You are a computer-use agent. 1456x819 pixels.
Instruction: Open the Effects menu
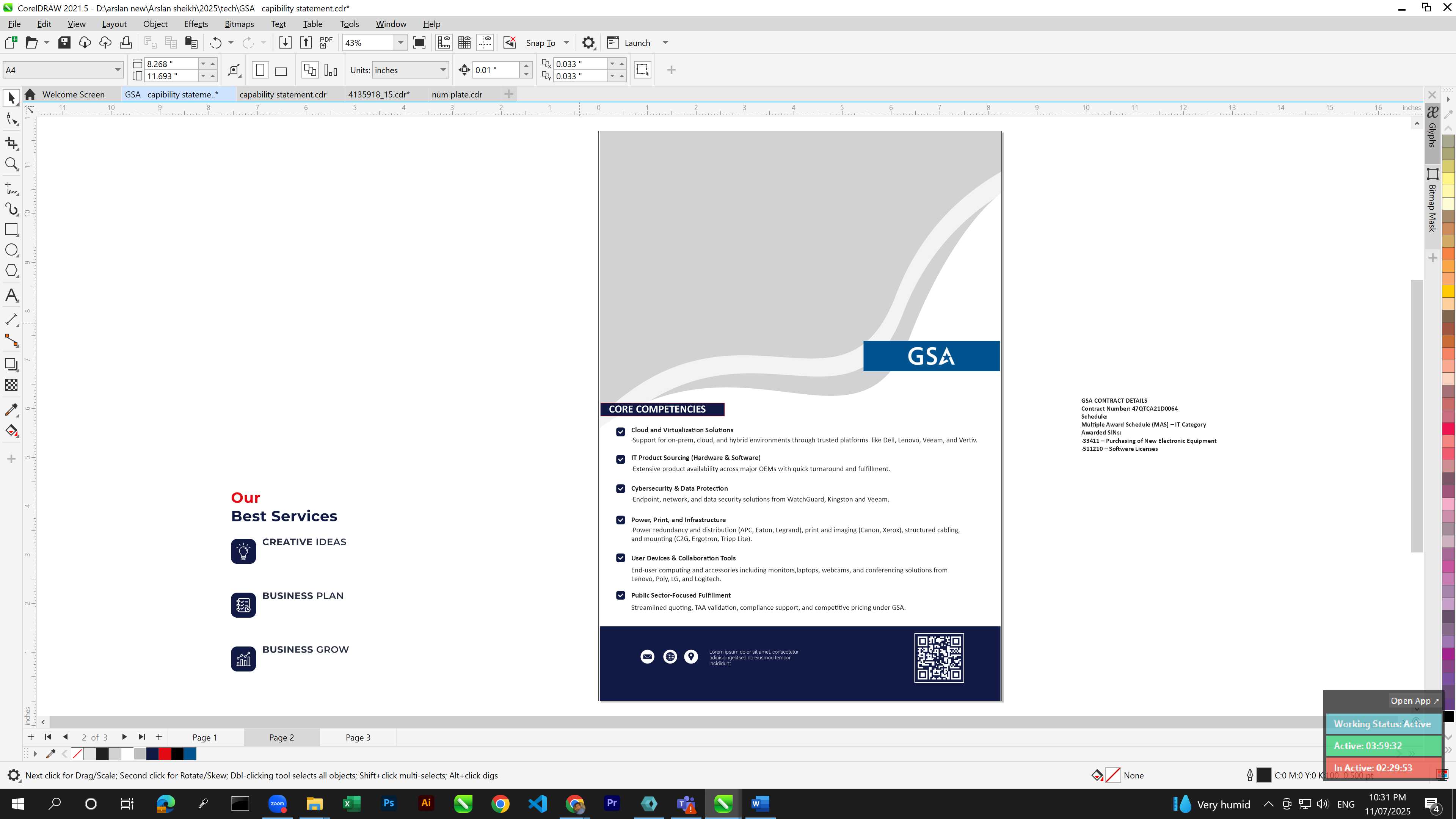click(196, 24)
